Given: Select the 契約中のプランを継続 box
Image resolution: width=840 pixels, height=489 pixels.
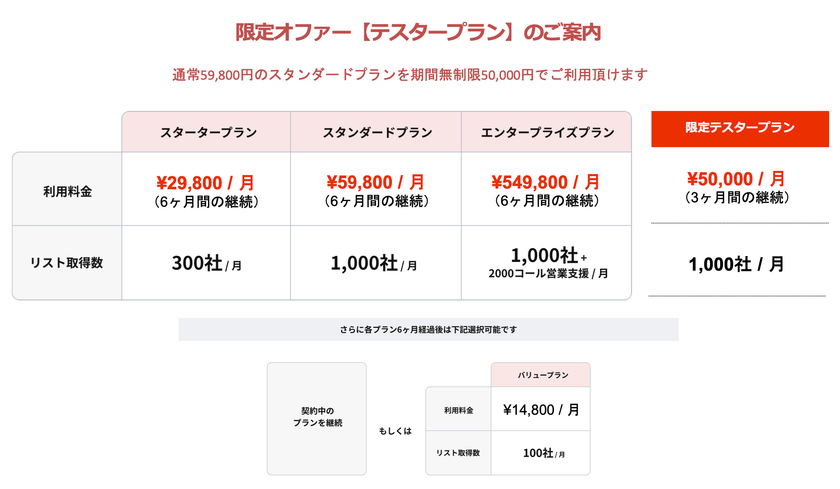Looking at the screenshot, I should coord(317,417).
